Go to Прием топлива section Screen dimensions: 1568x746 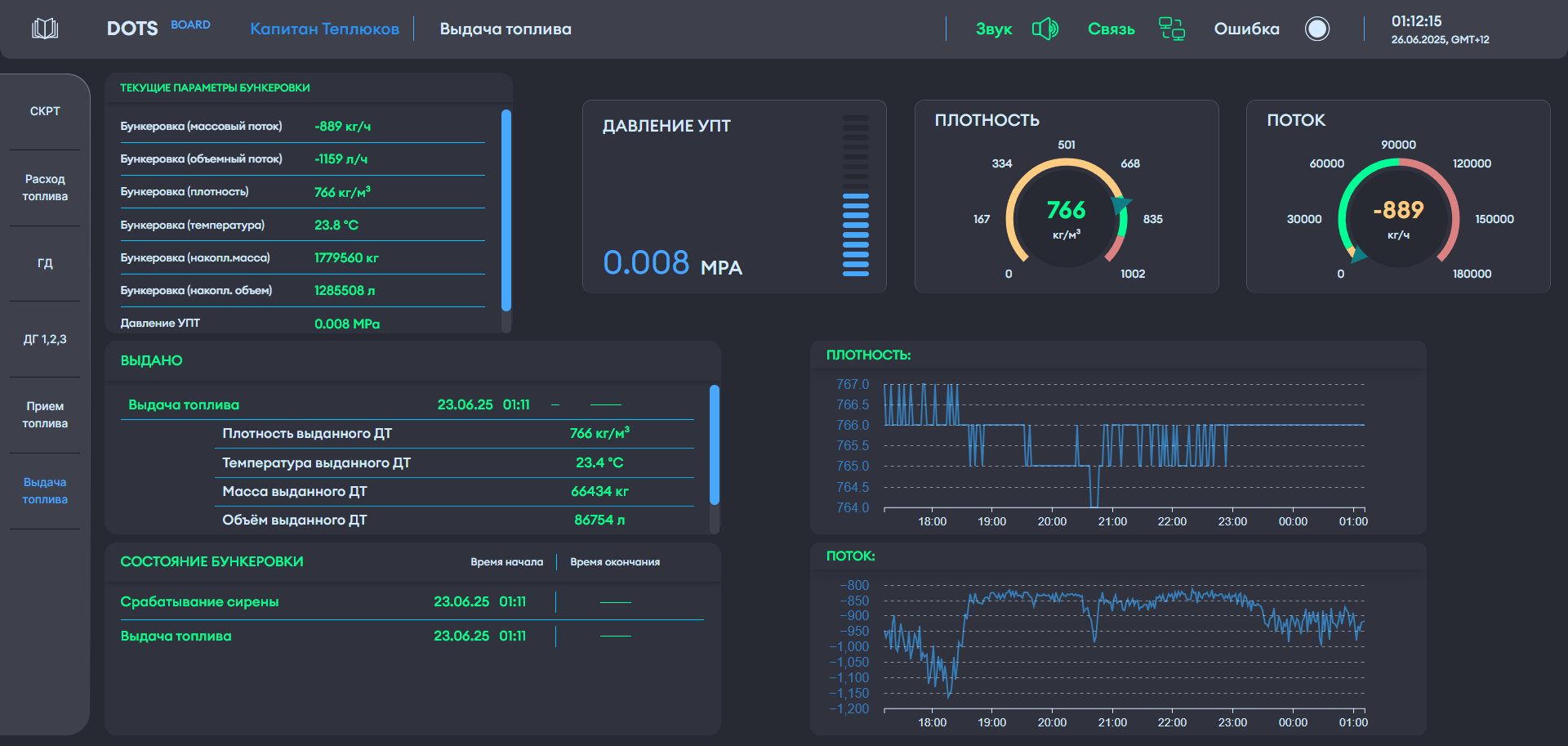click(45, 415)
